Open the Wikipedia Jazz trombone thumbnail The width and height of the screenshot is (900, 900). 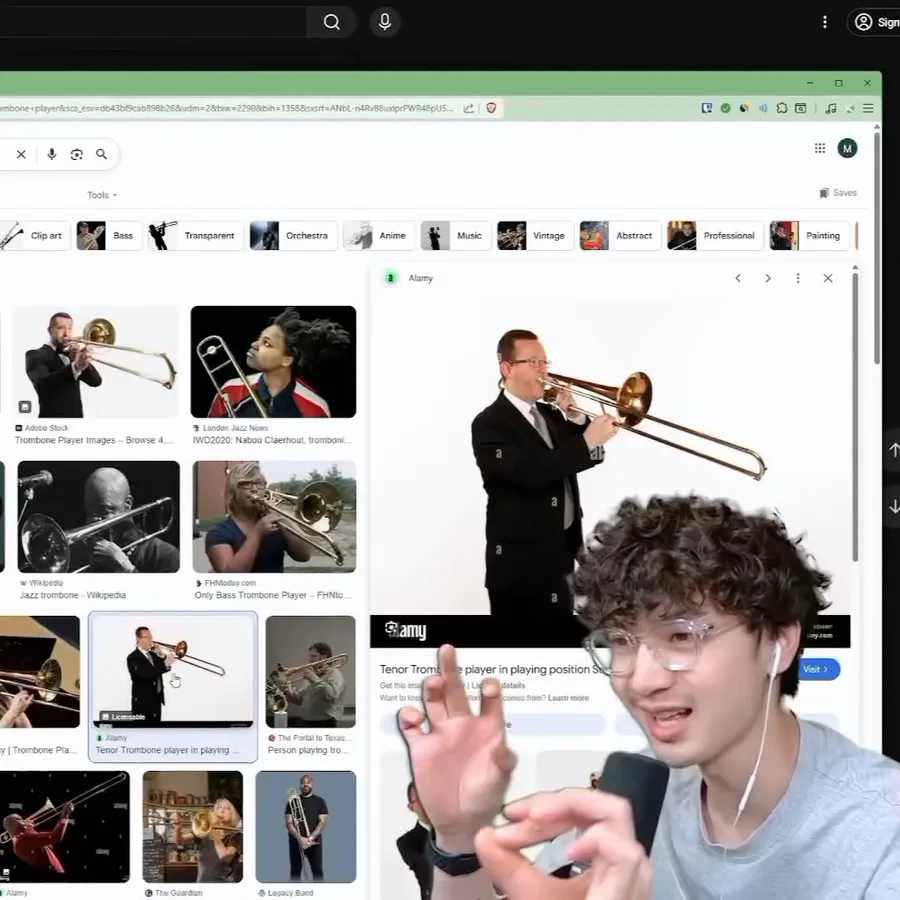coord(99,517)
